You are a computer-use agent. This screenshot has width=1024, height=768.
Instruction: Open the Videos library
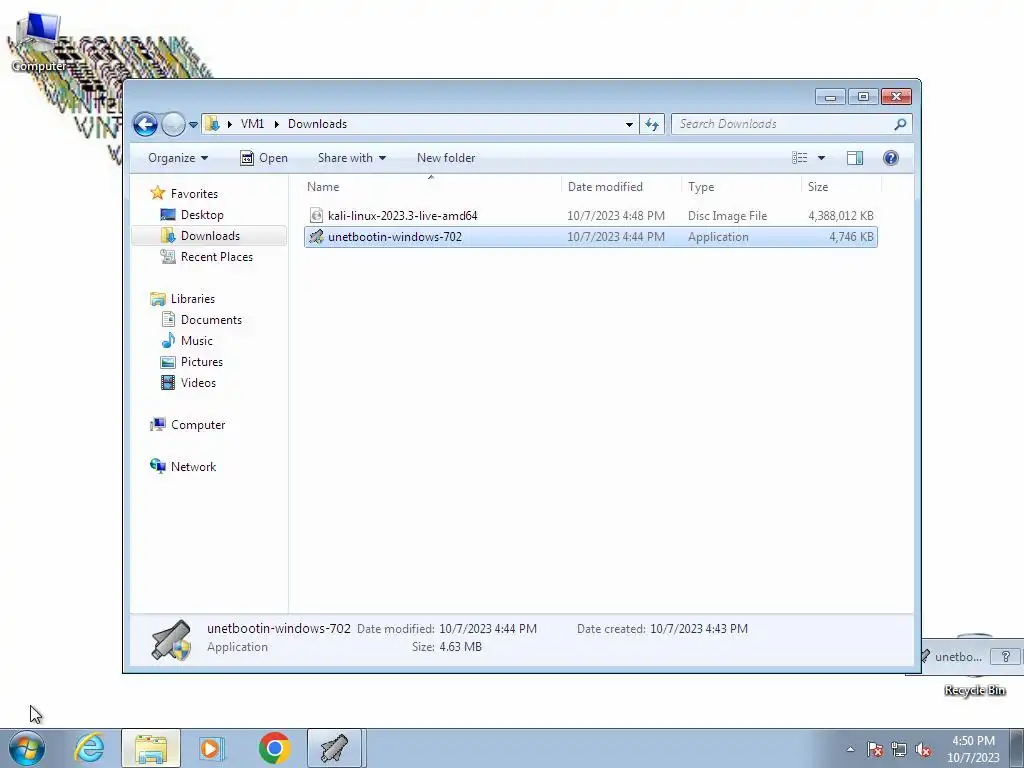tap(198, 383)
